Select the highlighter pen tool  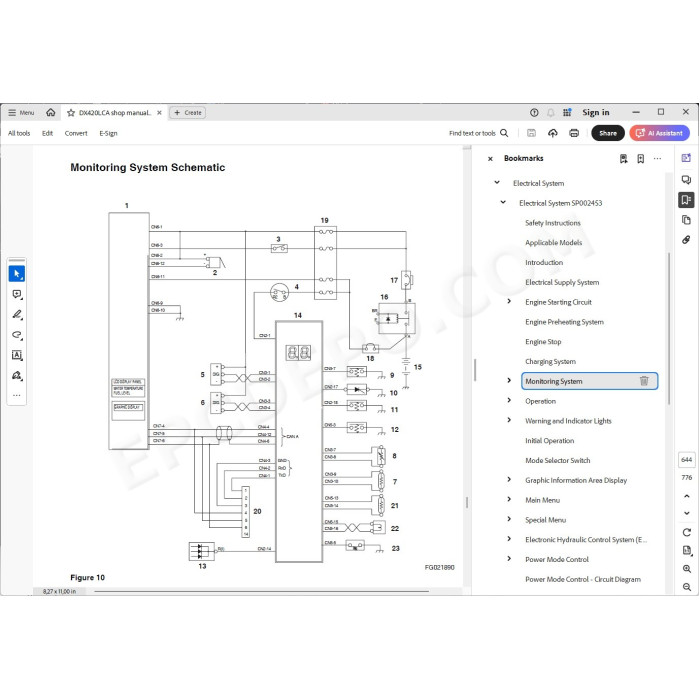pos(17,314)
